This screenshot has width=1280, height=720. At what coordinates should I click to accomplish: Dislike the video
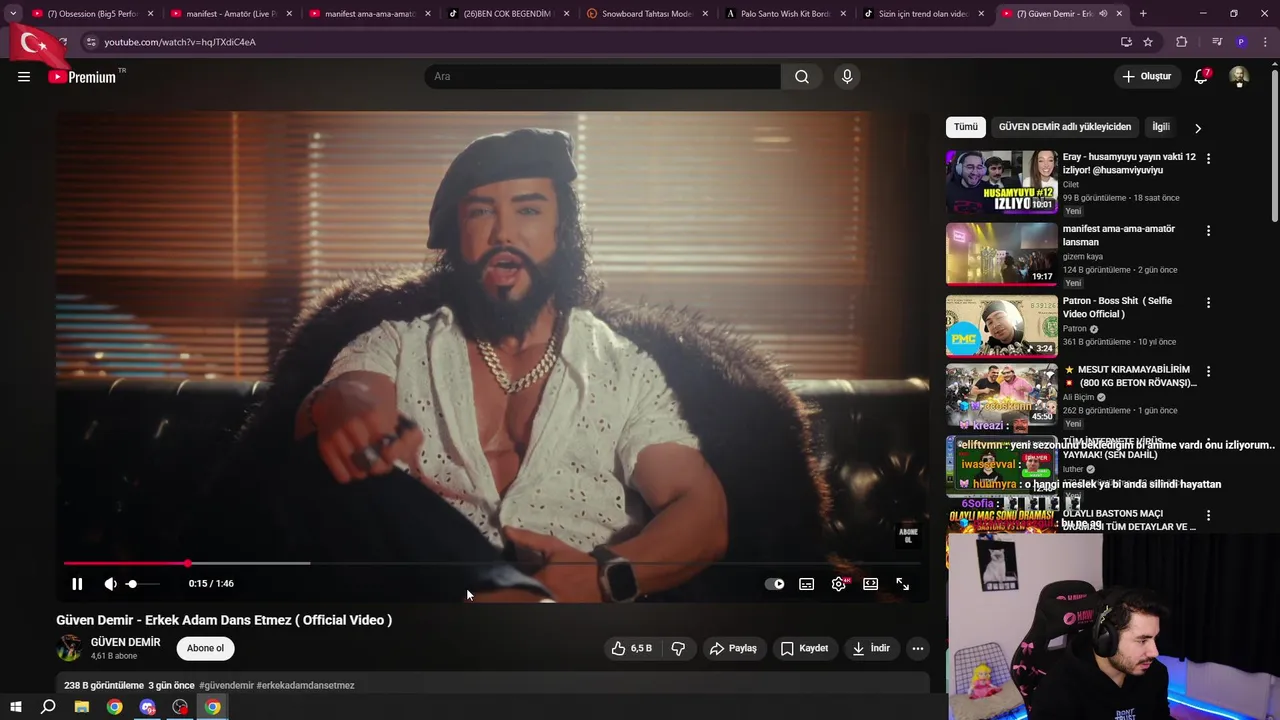678,648
